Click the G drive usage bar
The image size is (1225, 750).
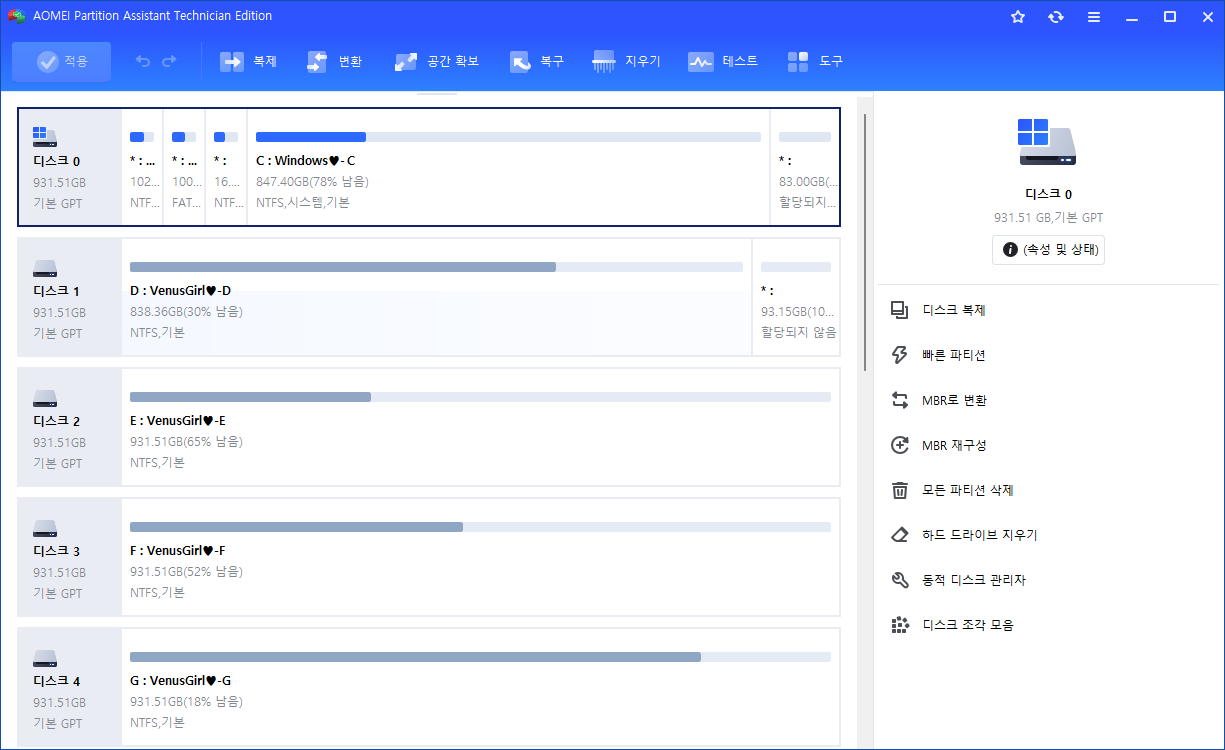click(480, 657)
